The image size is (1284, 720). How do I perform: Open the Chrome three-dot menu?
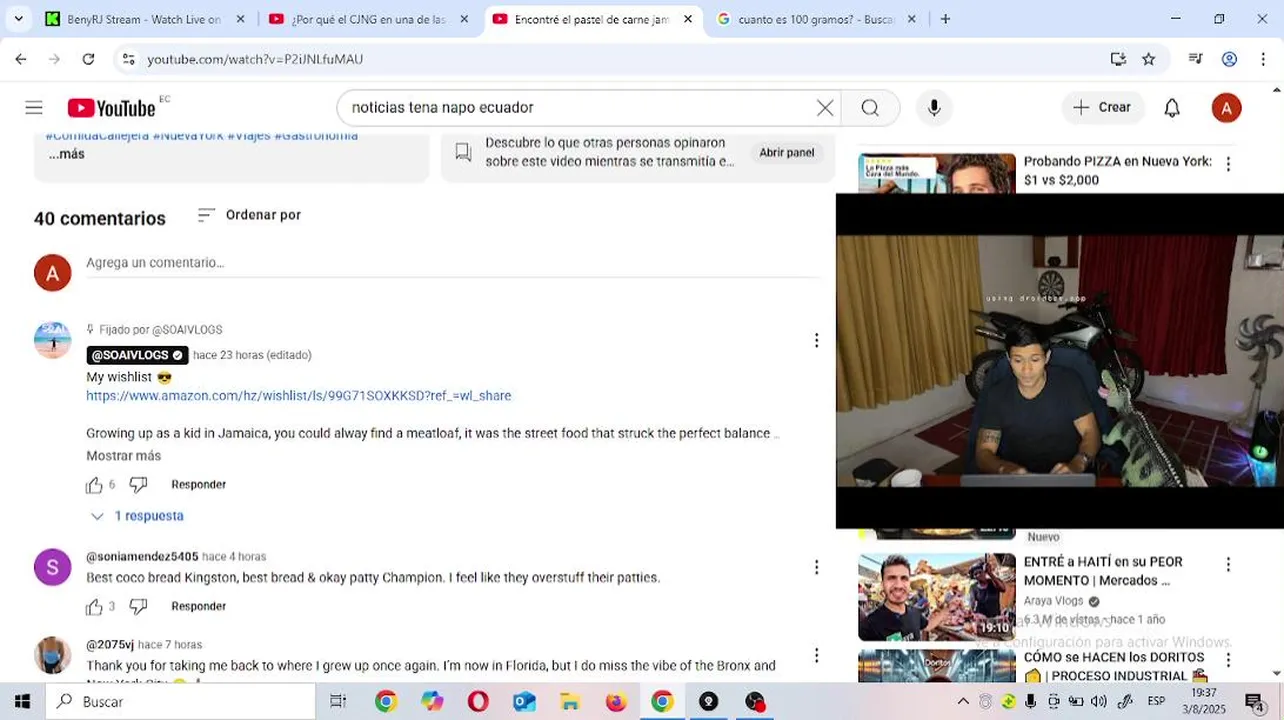pos(1264,59)
